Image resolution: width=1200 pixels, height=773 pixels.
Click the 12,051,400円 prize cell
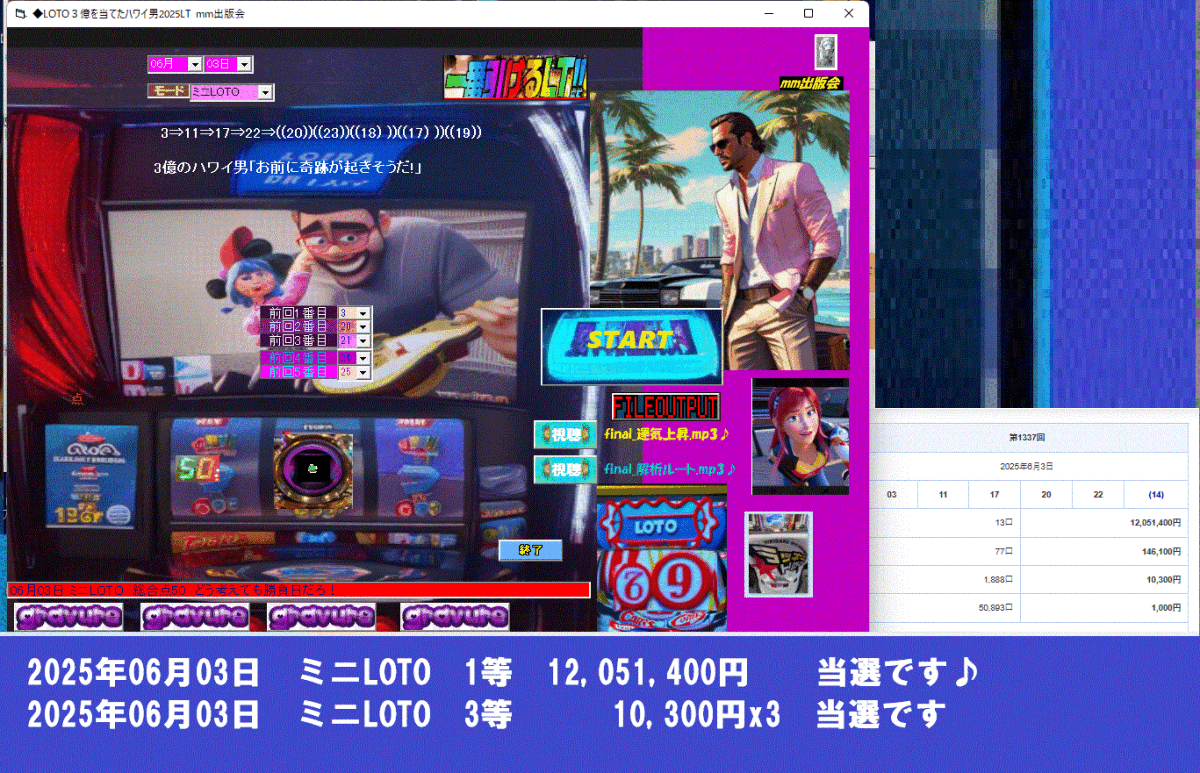click(x=1104, y=523)
